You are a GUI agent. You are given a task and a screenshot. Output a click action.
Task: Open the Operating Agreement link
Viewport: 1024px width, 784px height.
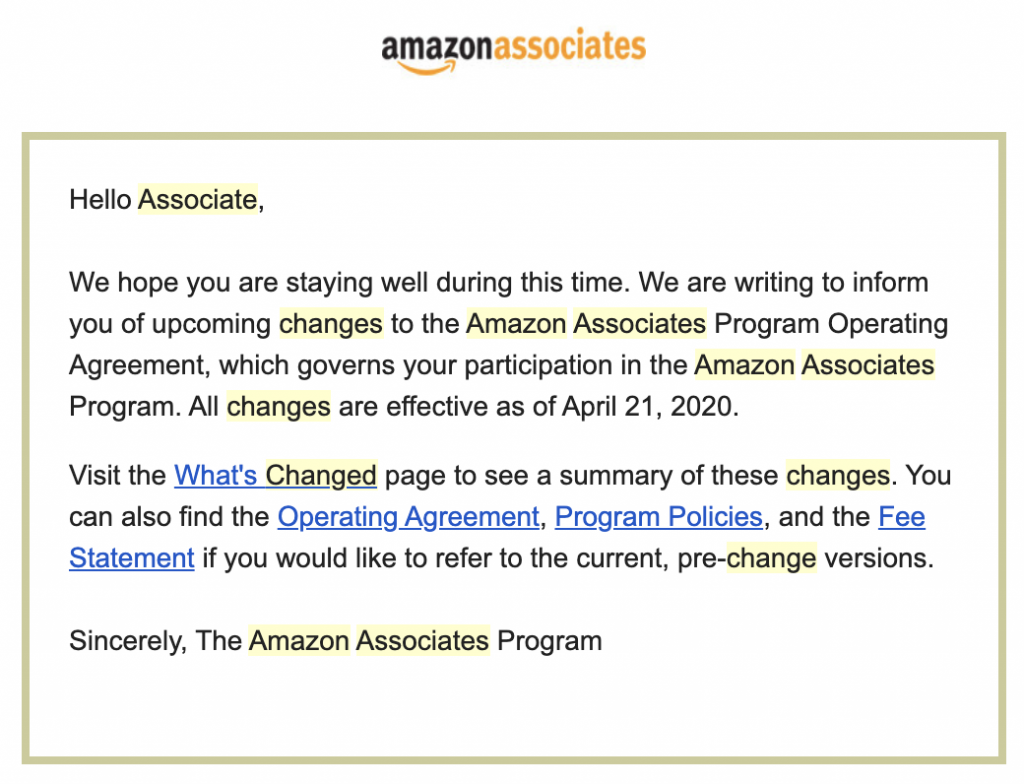tap(409, 517)
